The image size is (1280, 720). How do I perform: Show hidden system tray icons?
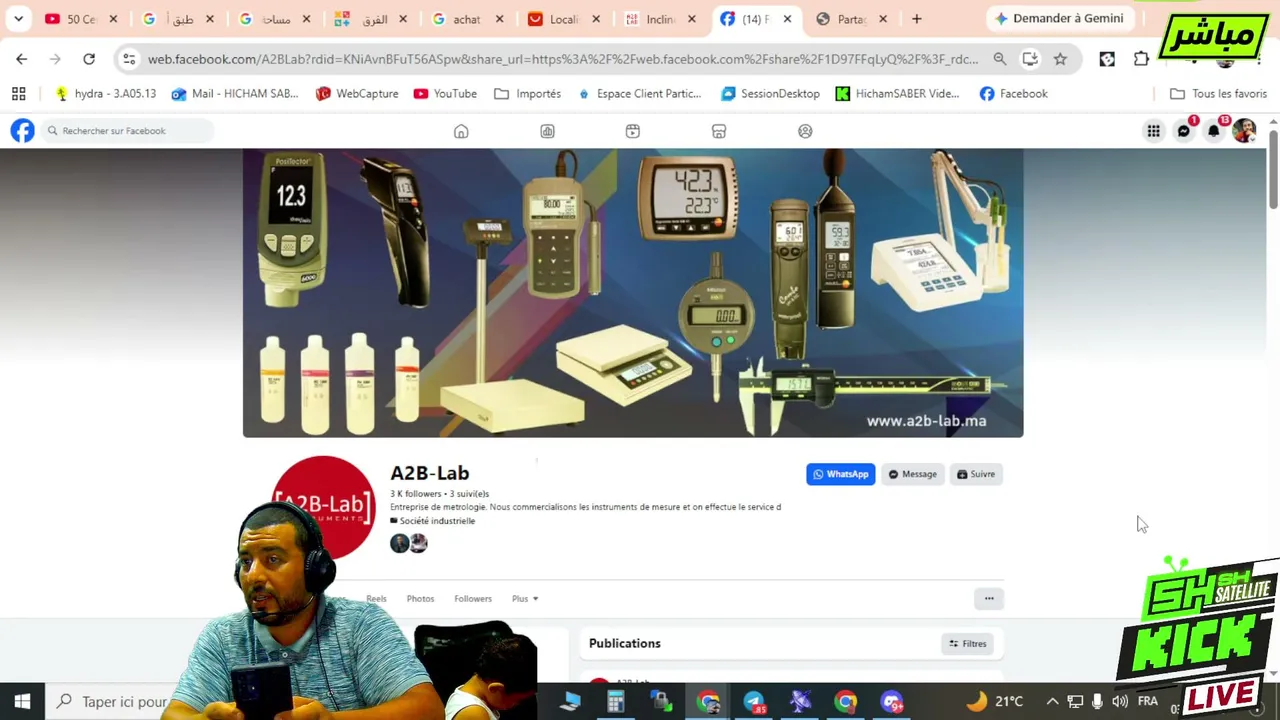(1052, 702)
